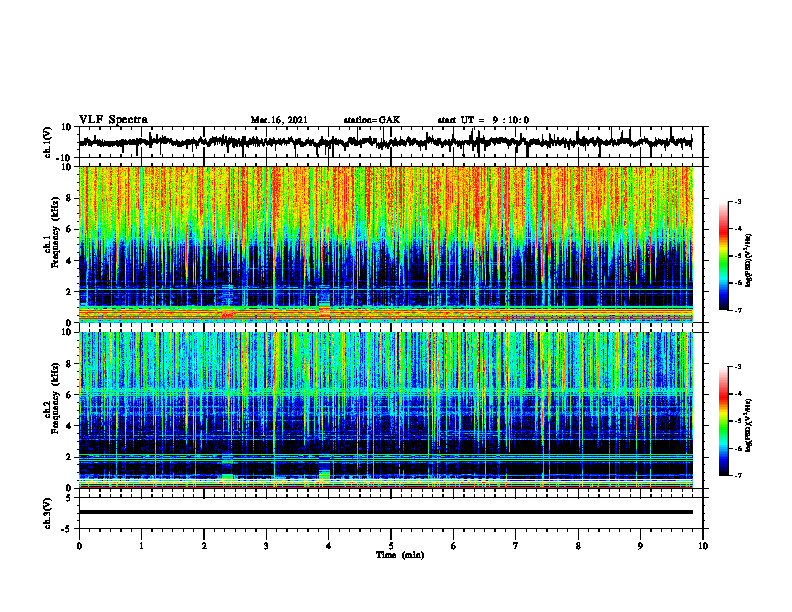
Task: Click the ch.1 colorbar log(PSD) units label
Action: pyautogui.click(x=749, y=260)
